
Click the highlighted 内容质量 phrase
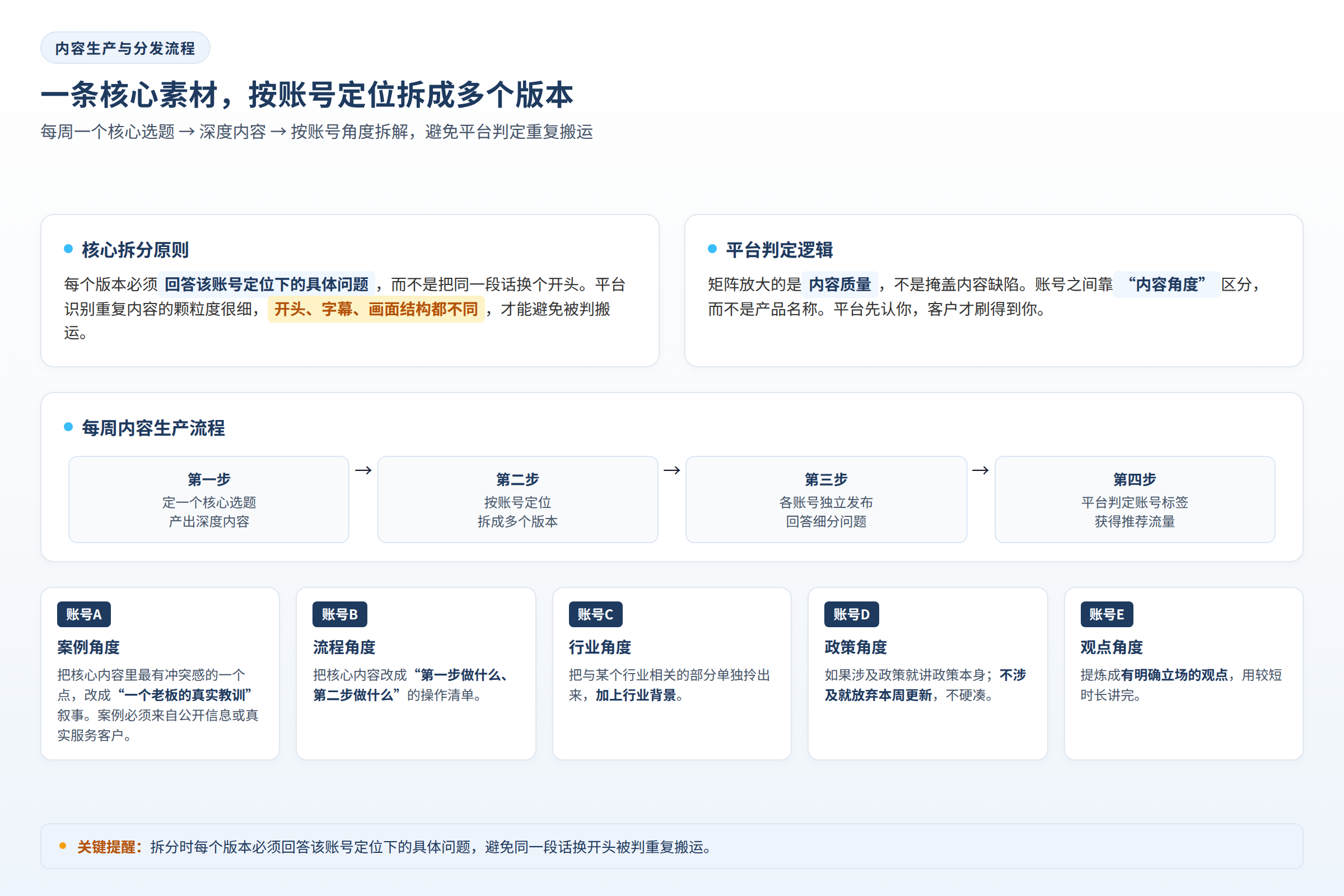839,284
